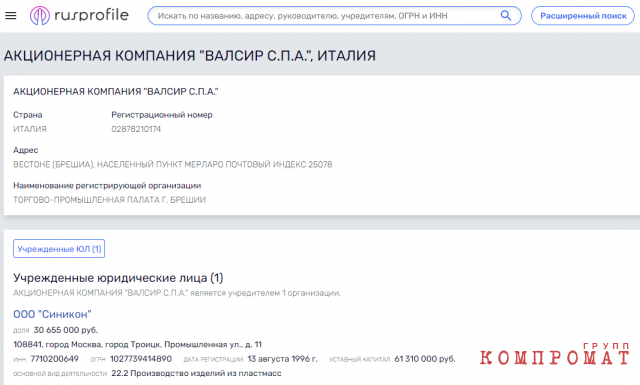
Task: Open the ООО "Синикон" company link
Action: [x=52, y=314]
